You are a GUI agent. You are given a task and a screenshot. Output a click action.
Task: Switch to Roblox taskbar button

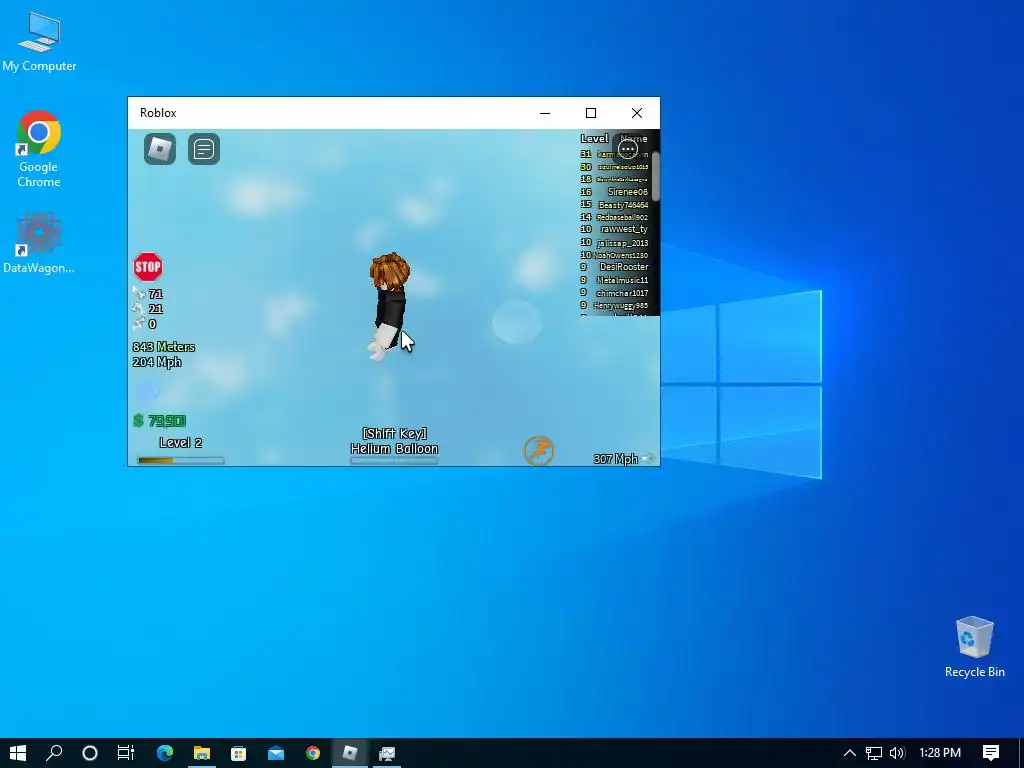pos(350,753)
